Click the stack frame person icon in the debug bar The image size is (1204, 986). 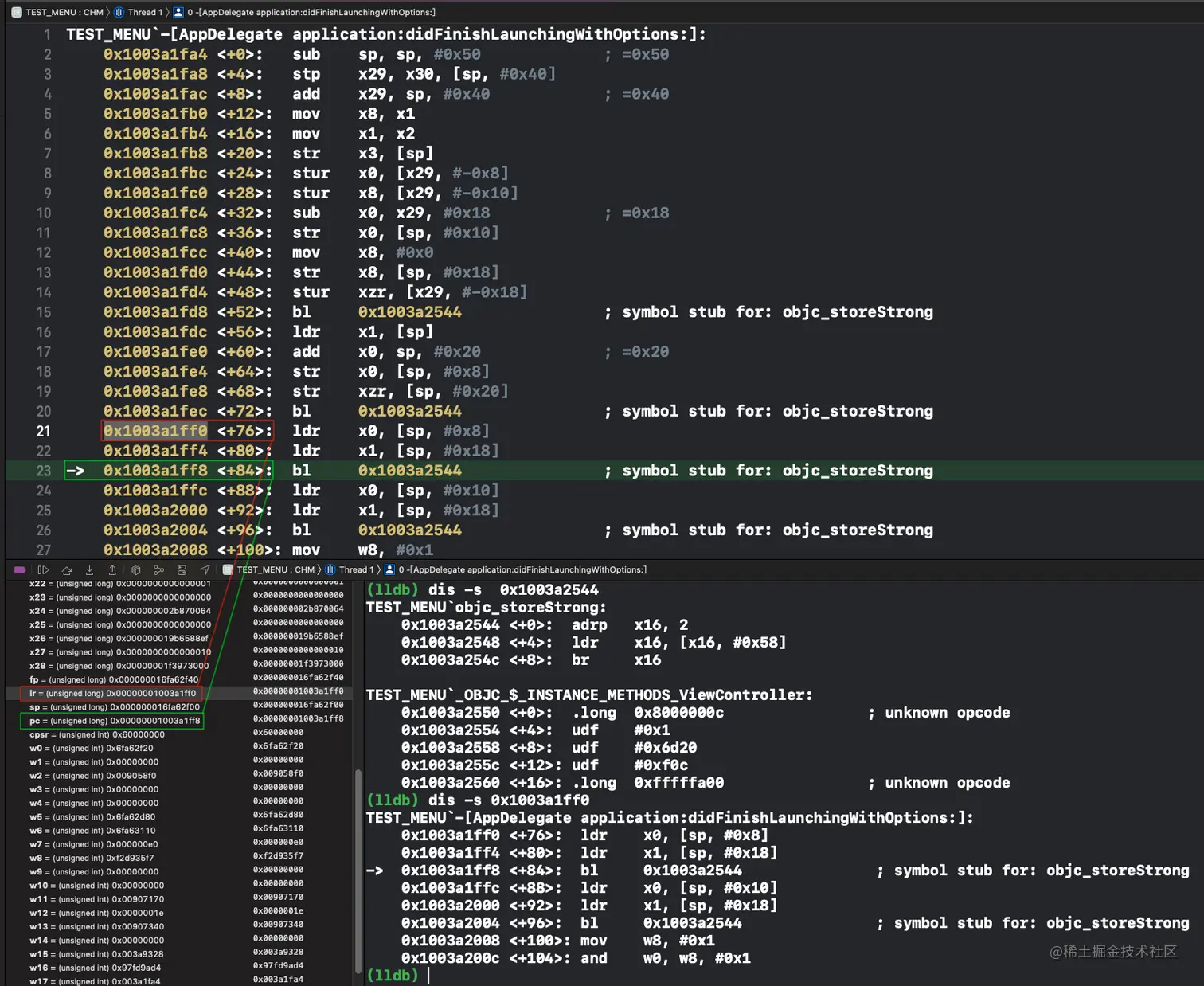pyautogui.click(x=389, y=569)
